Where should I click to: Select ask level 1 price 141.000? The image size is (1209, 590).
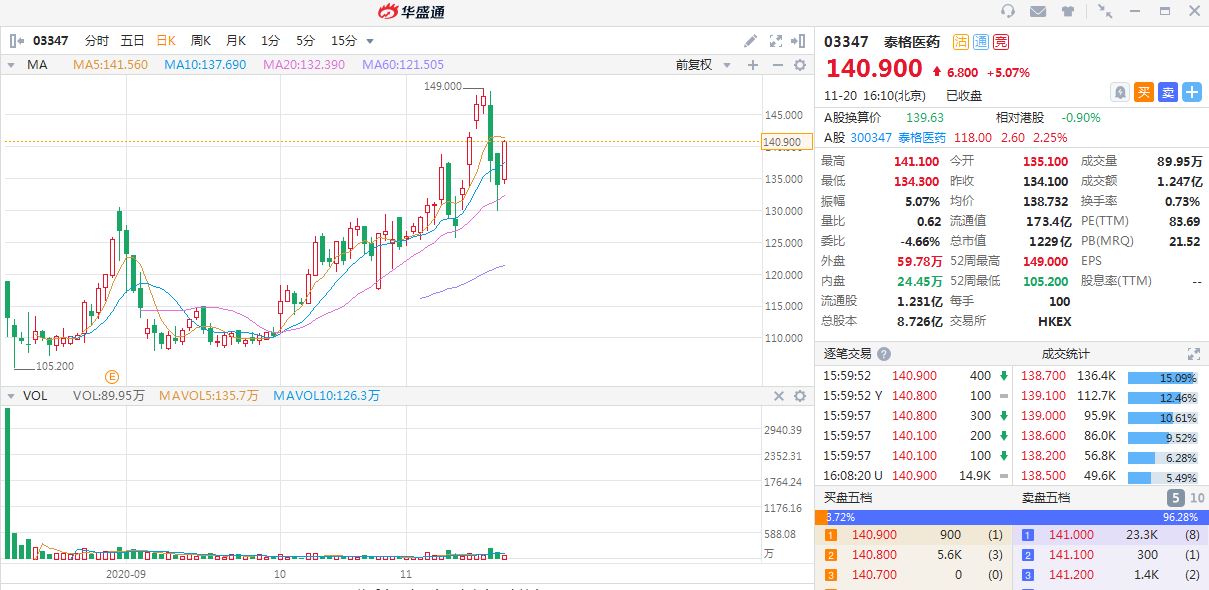click(x=1071, y=535)
